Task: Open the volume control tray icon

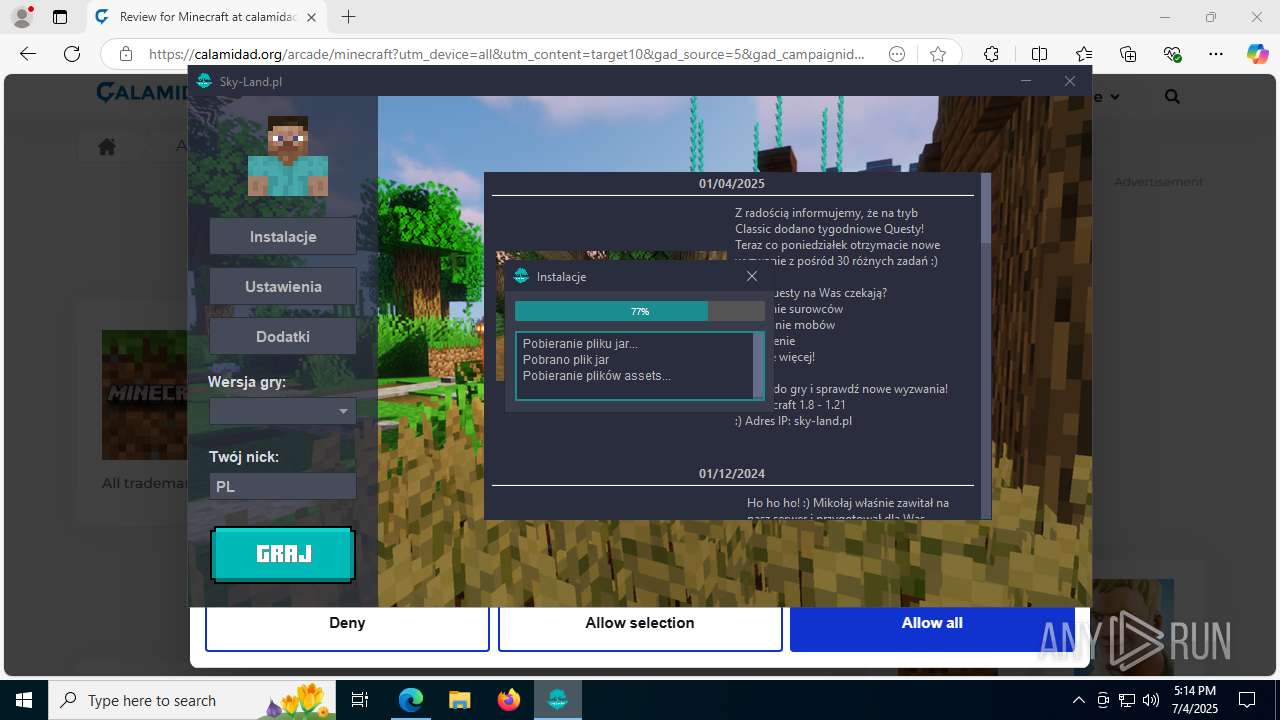Action: coord(1150,700)
